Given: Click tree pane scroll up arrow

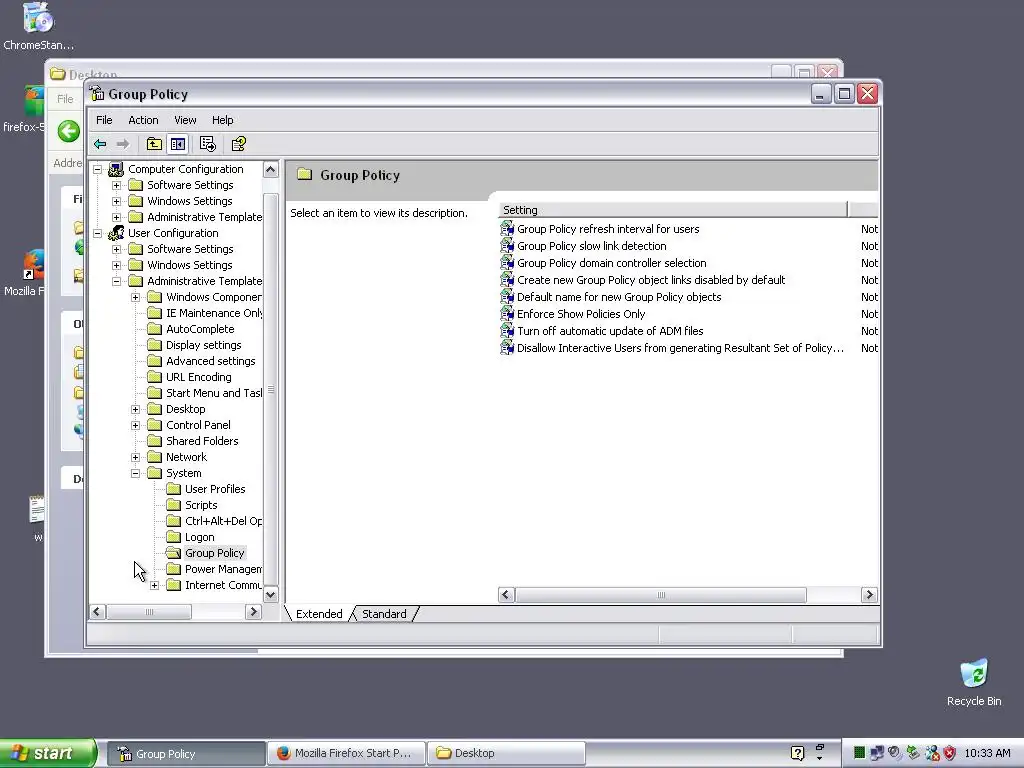Looking at the screenshot, I should 270,170.
